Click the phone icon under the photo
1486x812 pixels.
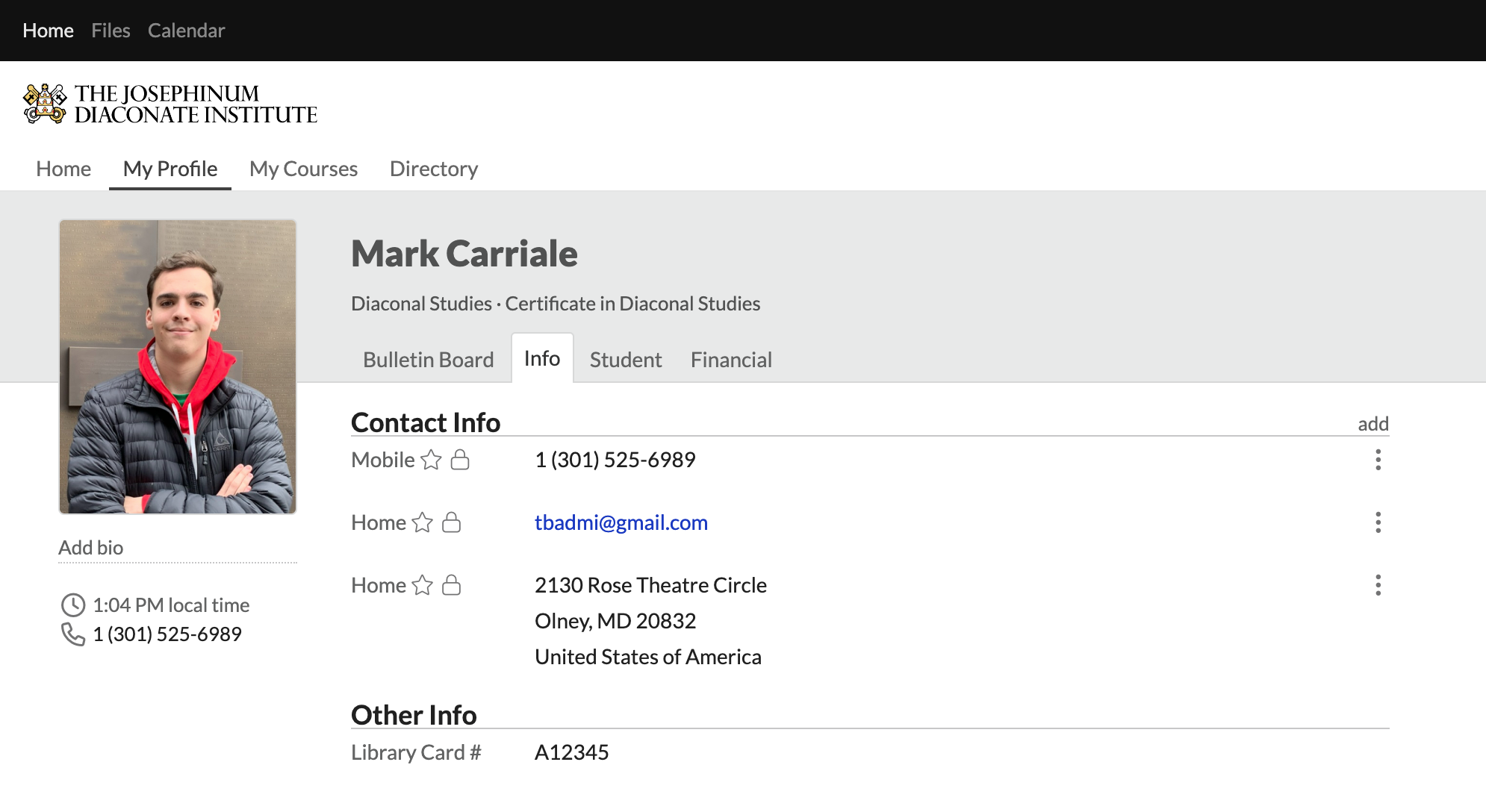click(x=72, y=634)
